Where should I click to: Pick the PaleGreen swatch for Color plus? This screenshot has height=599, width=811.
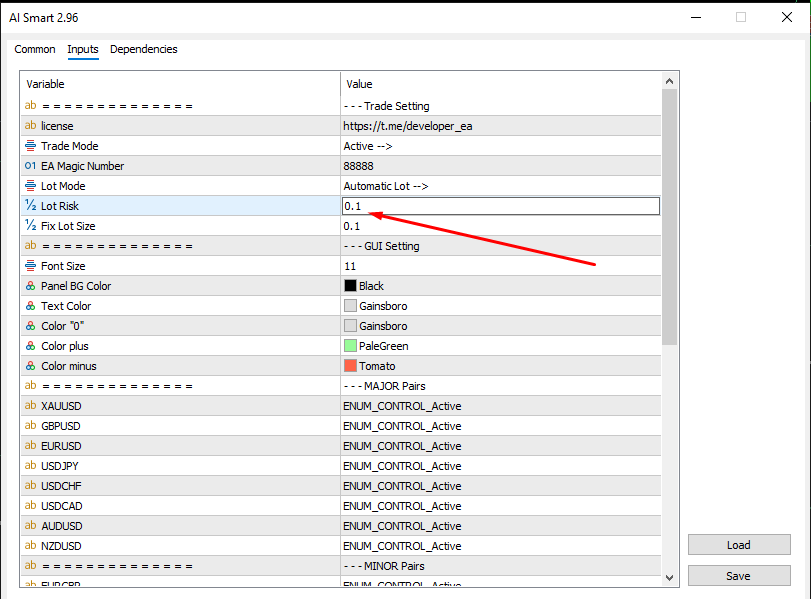[350, 346]
